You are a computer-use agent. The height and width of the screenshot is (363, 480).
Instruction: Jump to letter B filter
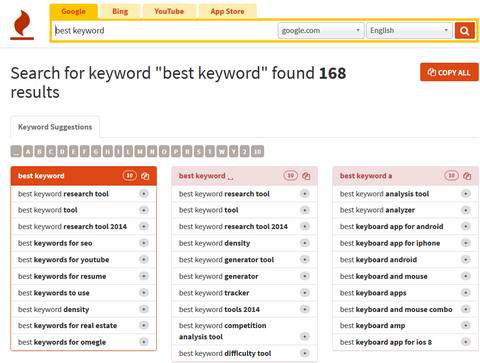[39, 152]
